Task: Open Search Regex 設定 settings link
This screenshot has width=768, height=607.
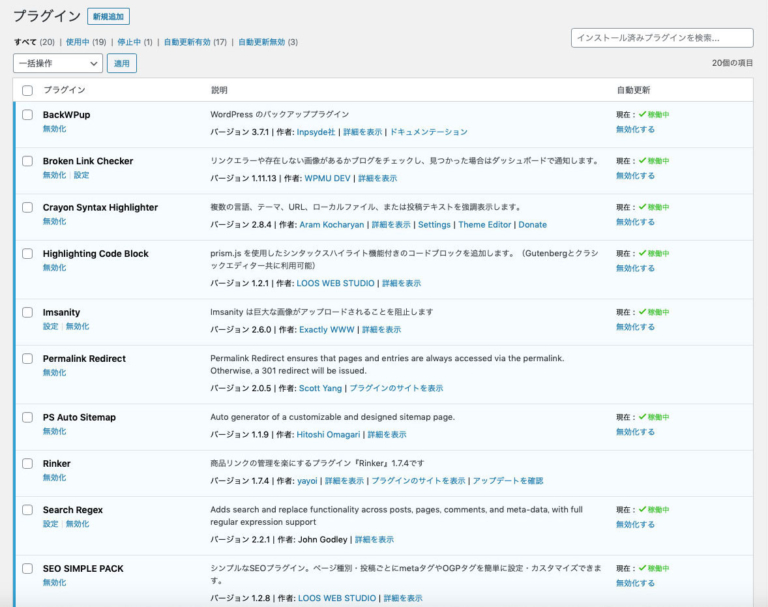Action: pos(50,524)
